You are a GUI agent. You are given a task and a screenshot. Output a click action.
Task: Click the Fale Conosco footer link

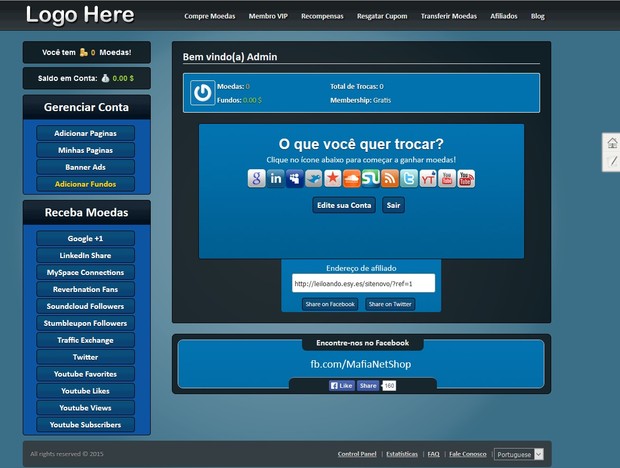coord(468,454)
